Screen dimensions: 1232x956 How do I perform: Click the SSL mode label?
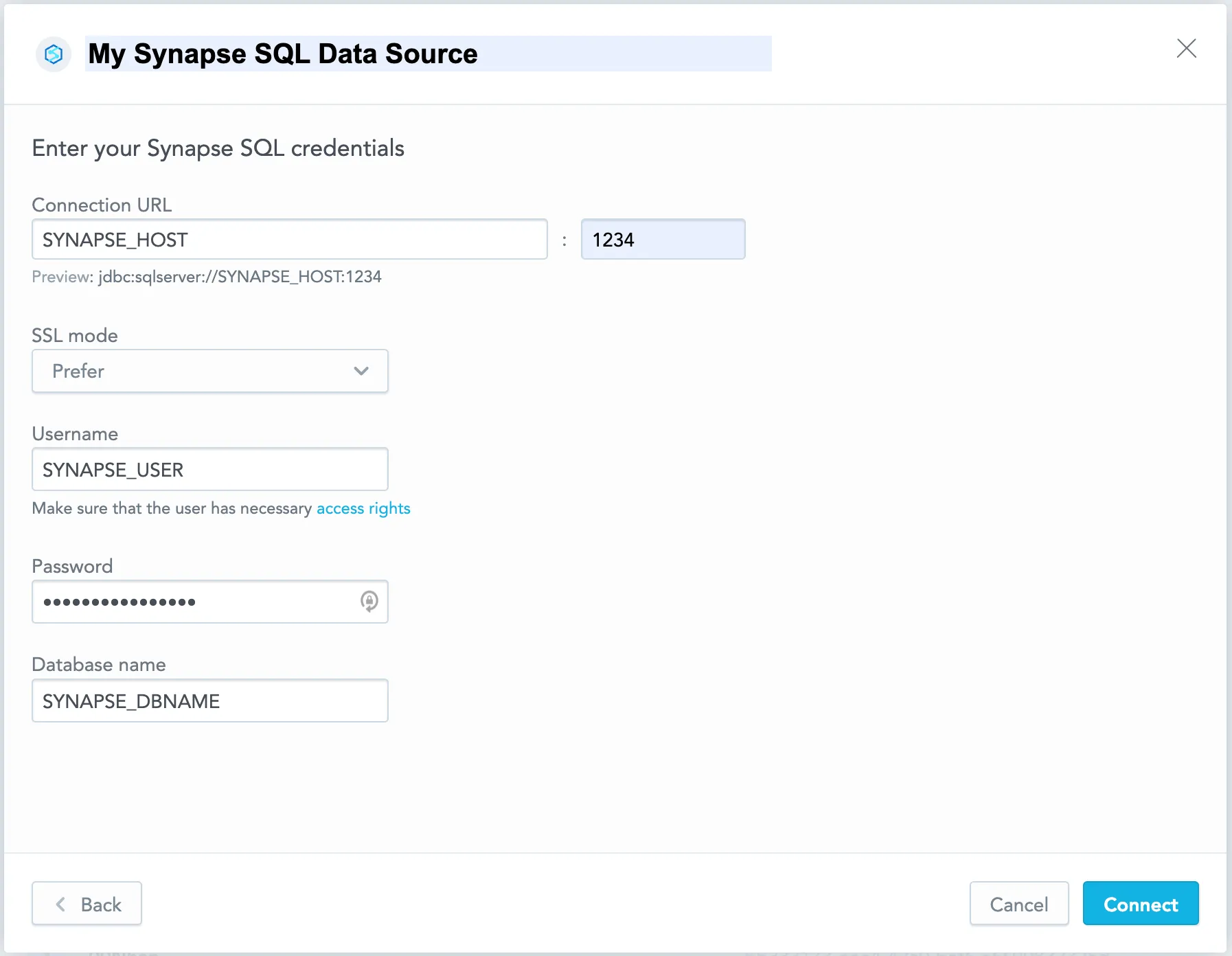[74, 335]
